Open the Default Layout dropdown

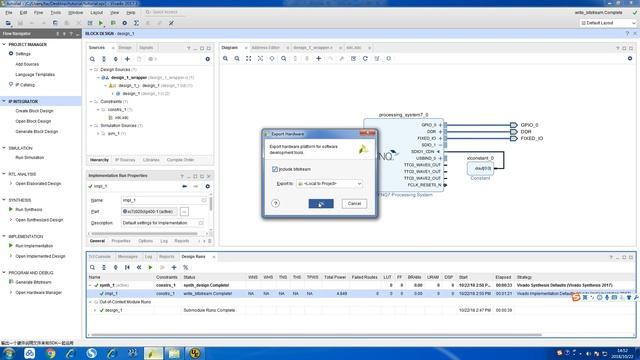608,23
